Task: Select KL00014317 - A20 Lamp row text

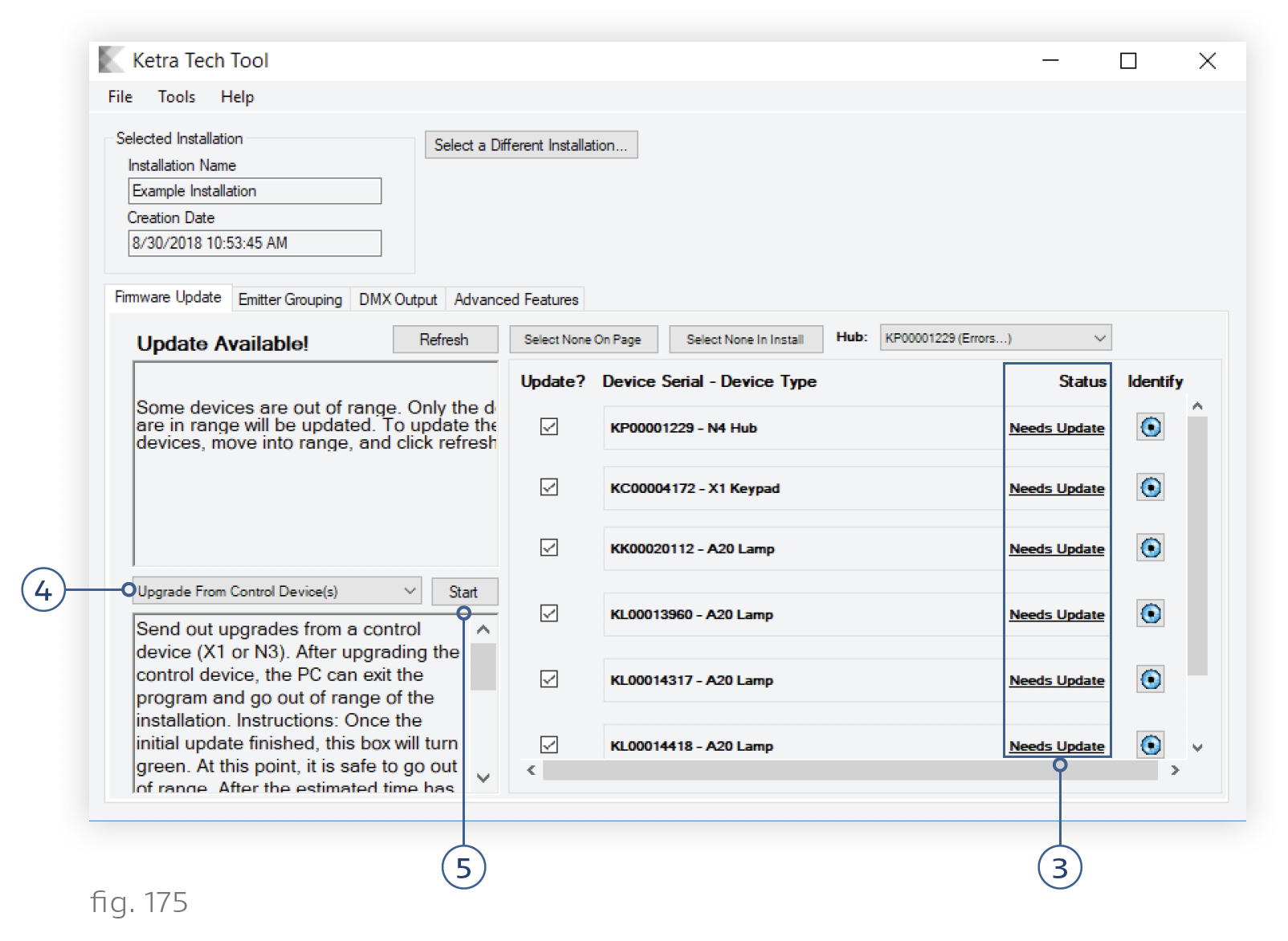Action: (691, 681)
